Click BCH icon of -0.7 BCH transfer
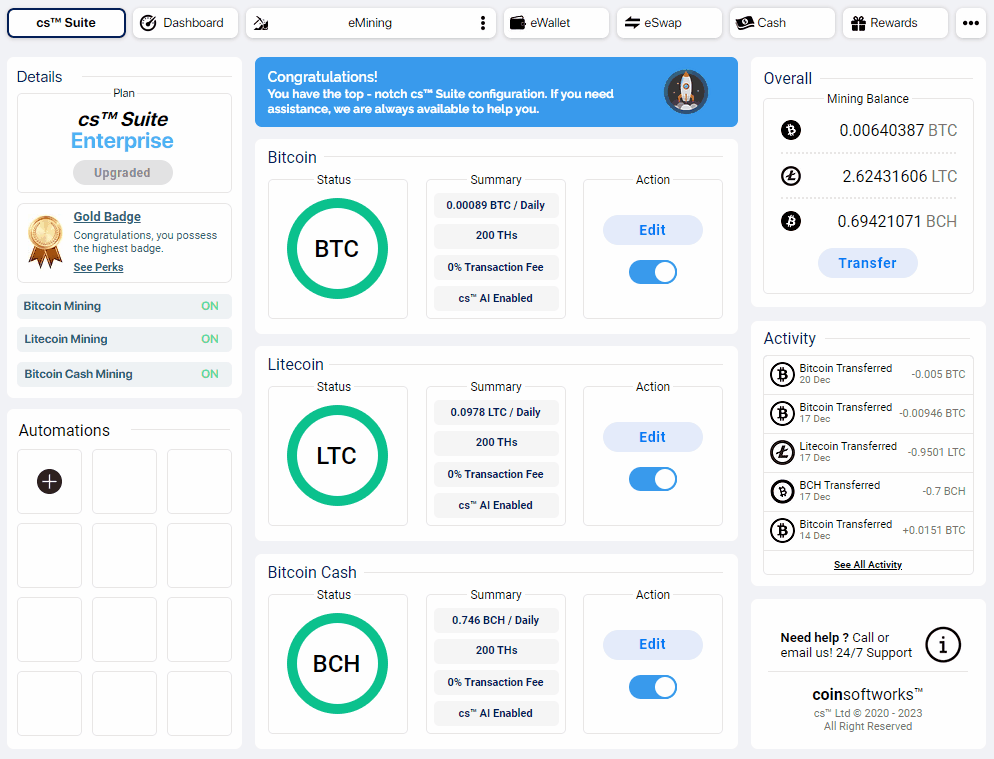The height and width of the screenshot is (759, 994). tap(782, 491)
